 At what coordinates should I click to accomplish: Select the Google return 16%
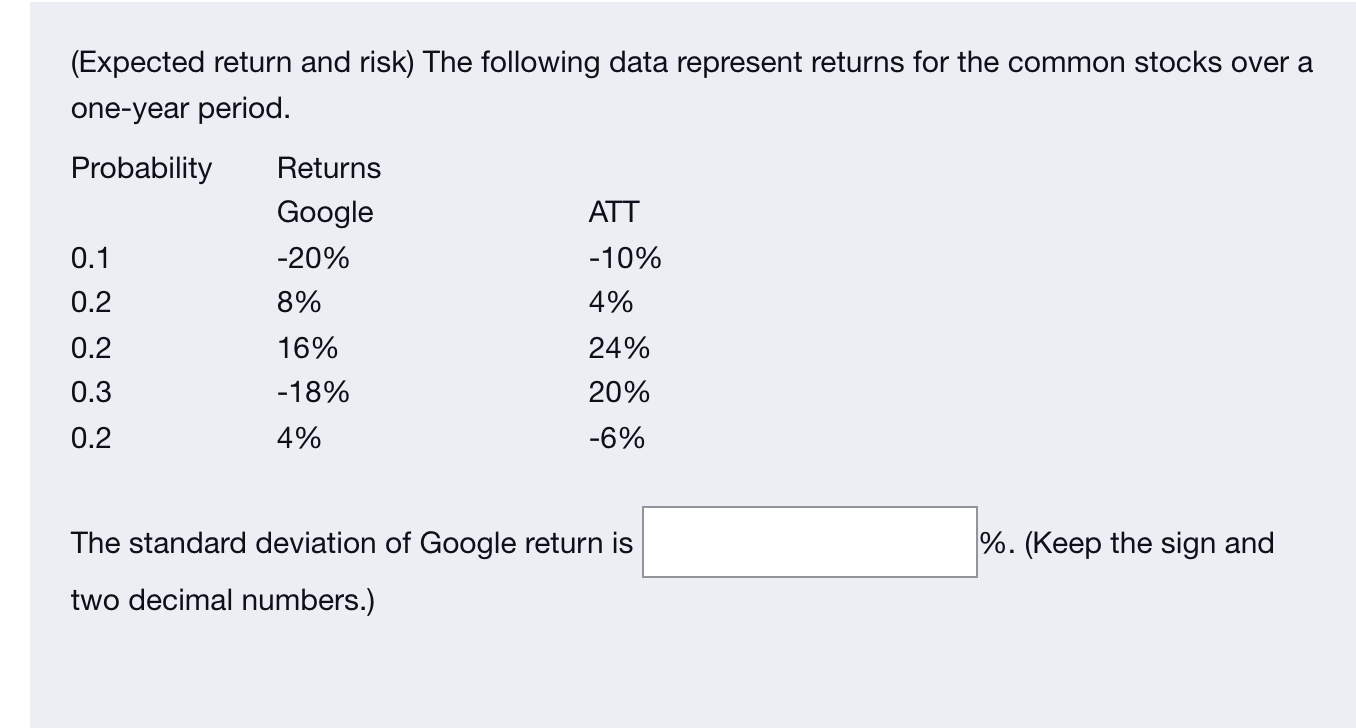point(307,347)
